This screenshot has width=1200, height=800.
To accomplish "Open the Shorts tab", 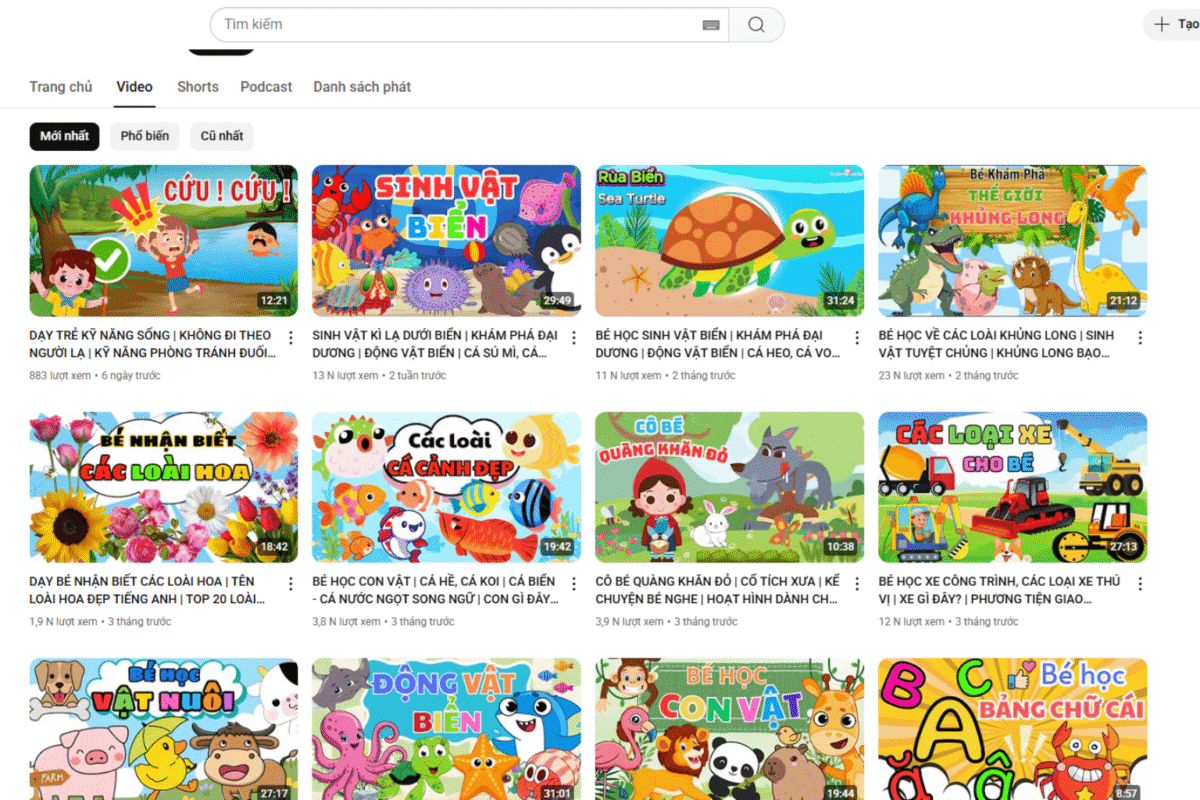I will (198, 87).
